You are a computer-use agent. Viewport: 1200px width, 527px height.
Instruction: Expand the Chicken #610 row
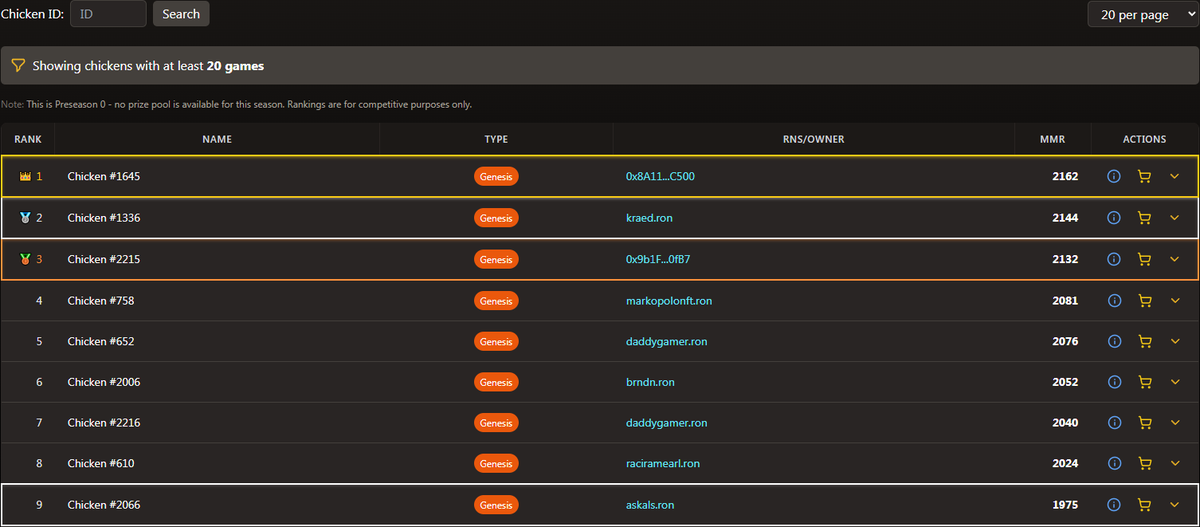1175,464
